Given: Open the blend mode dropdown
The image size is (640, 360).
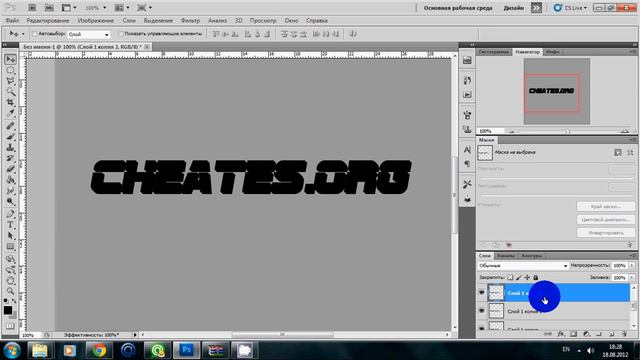Looking at the screenshot, I should [523, 266].
